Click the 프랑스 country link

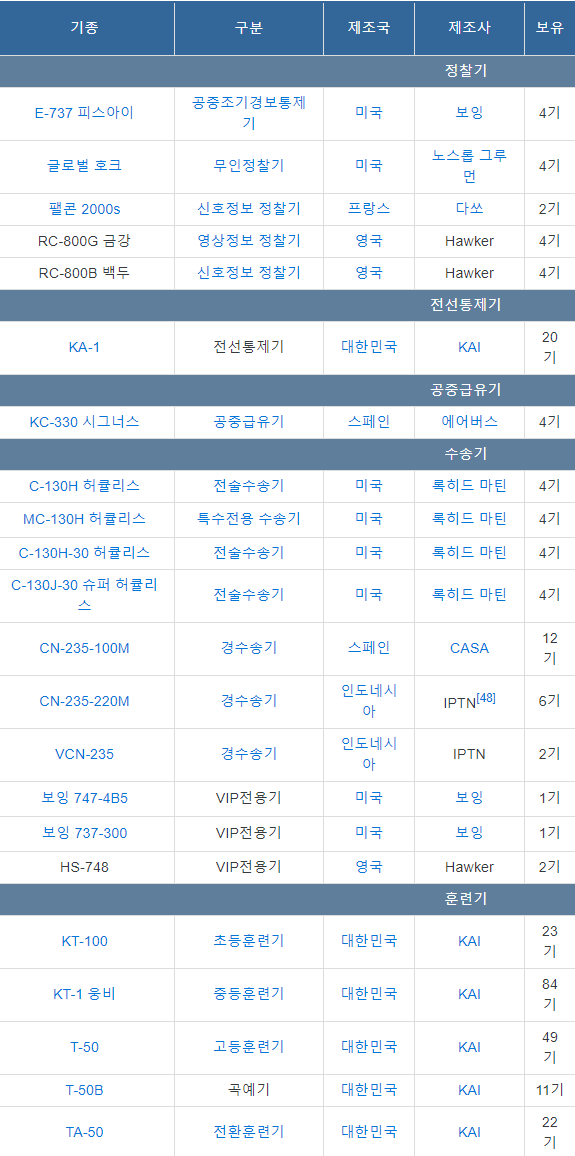369,209
